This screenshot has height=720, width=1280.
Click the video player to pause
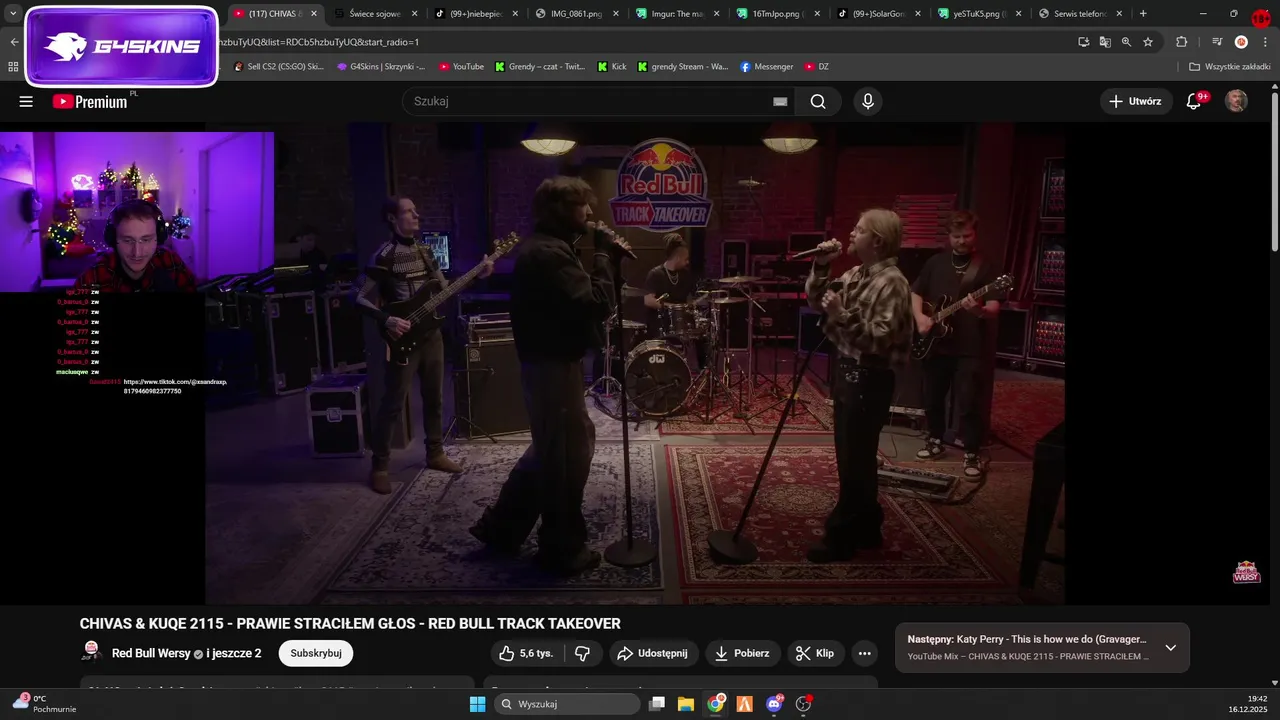tap(635, 363)
